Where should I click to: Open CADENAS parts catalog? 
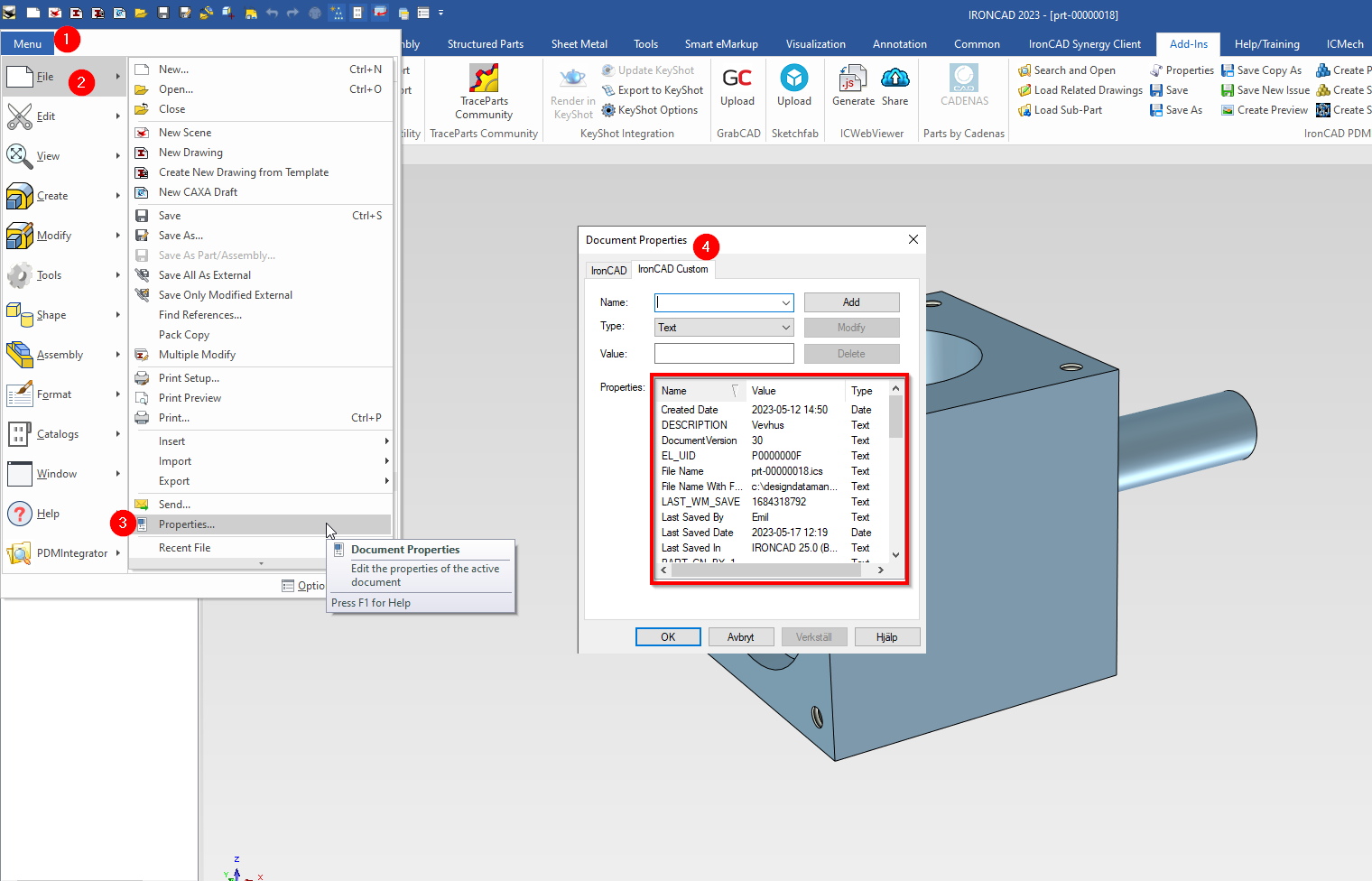[x=964, y=87]
